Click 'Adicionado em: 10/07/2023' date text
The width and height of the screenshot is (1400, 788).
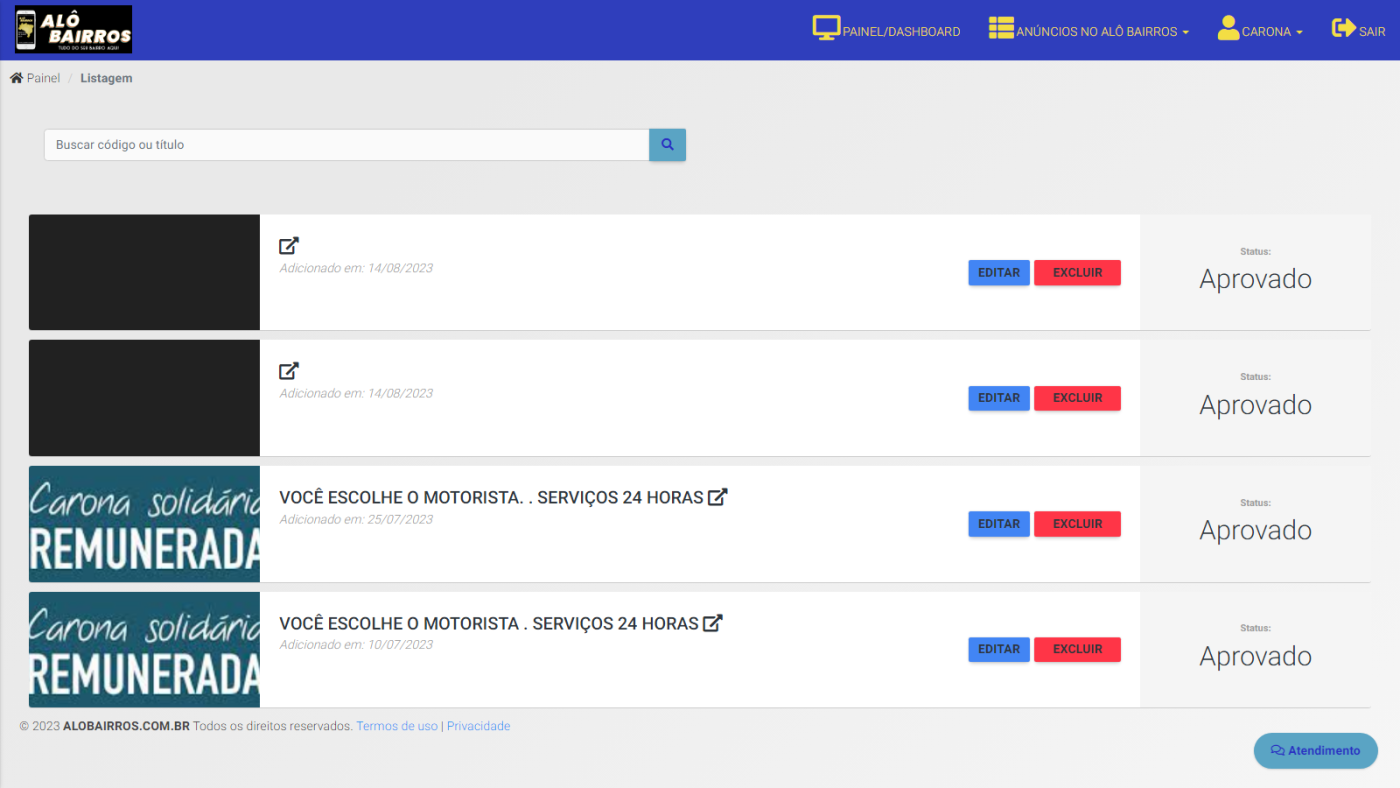pyautogui.click(x=356, y=644)
